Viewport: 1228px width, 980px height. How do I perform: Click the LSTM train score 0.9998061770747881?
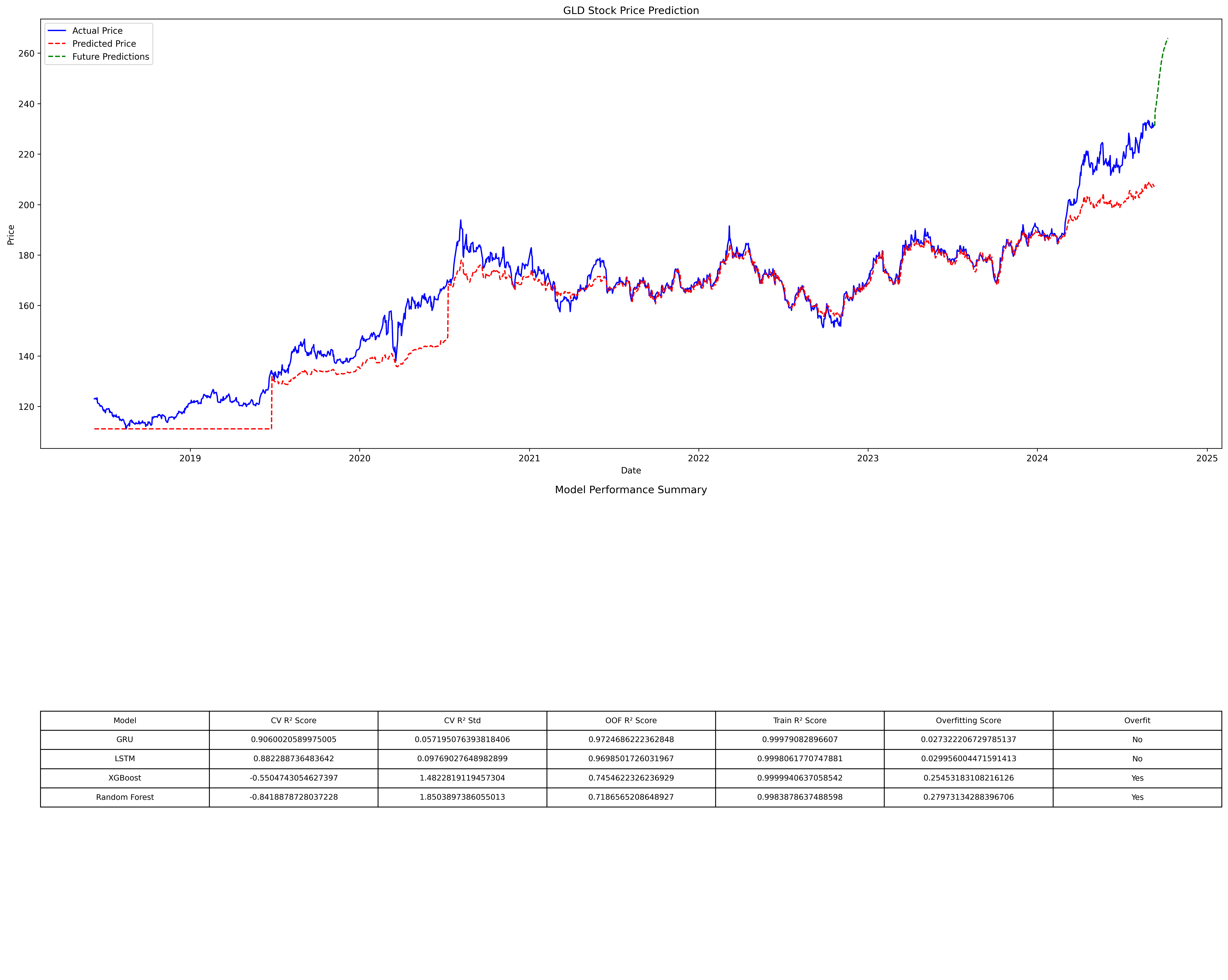800,759
